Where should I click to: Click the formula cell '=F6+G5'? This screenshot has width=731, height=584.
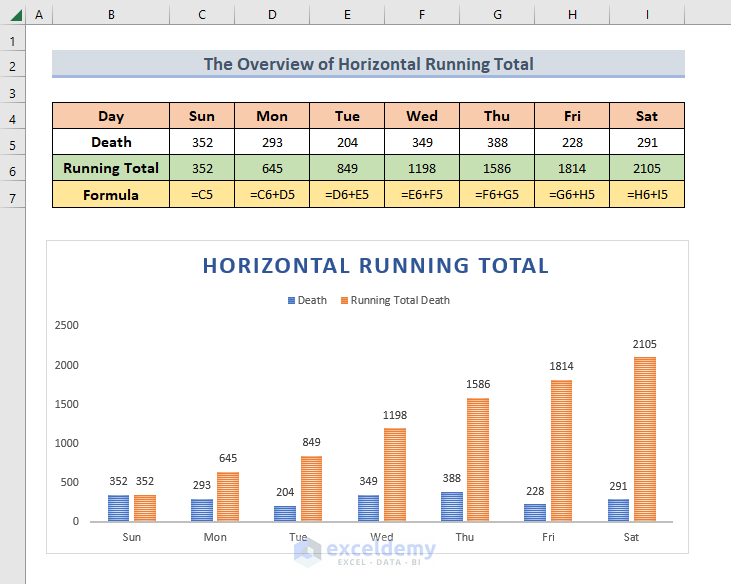tap(497, 194)
